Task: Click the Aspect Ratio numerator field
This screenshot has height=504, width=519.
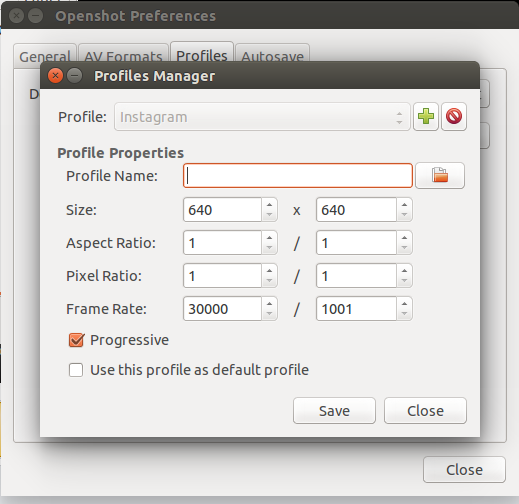Action: pos(222,243)
